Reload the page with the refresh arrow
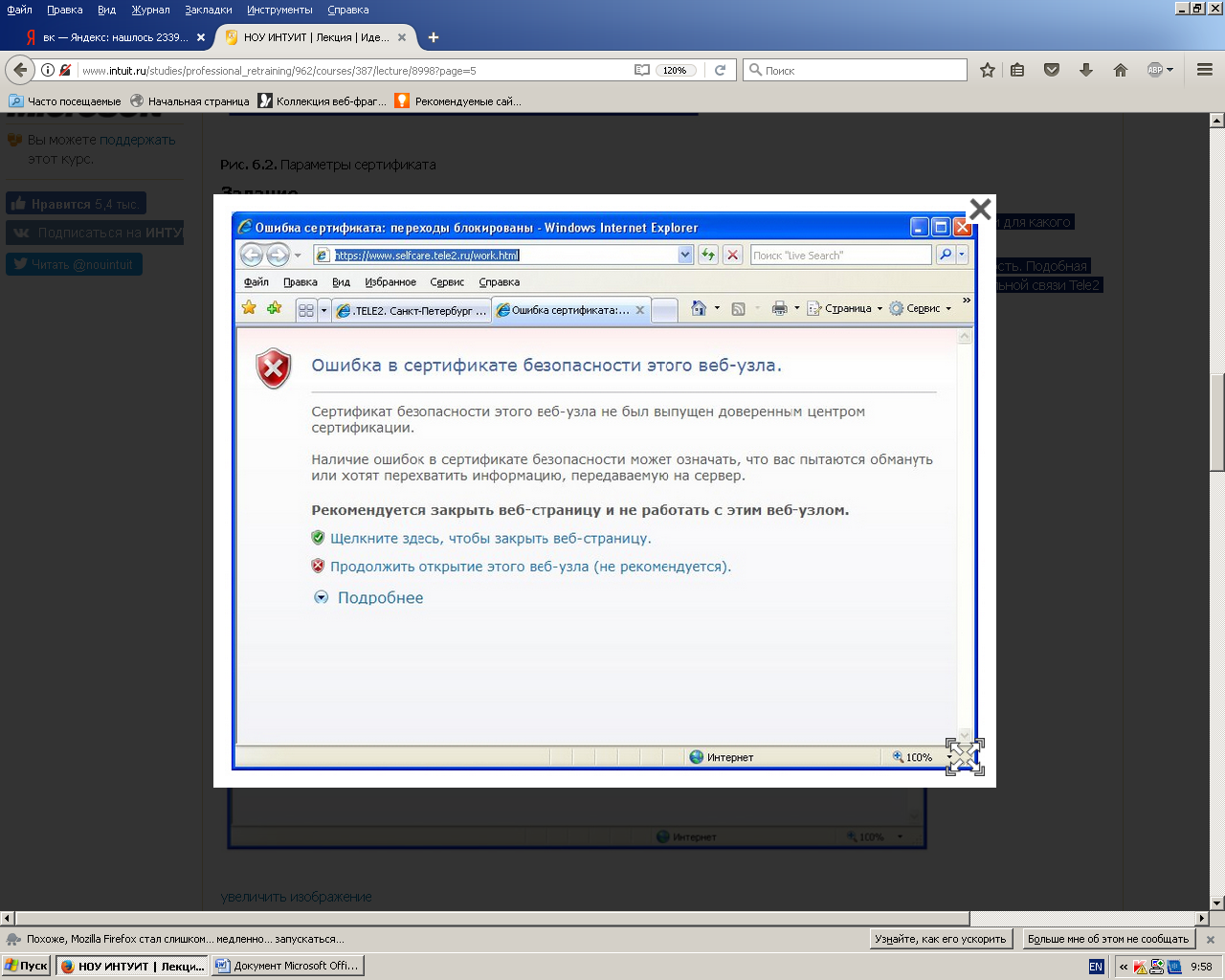1225x980 pixels. click(x=720, y=70)
